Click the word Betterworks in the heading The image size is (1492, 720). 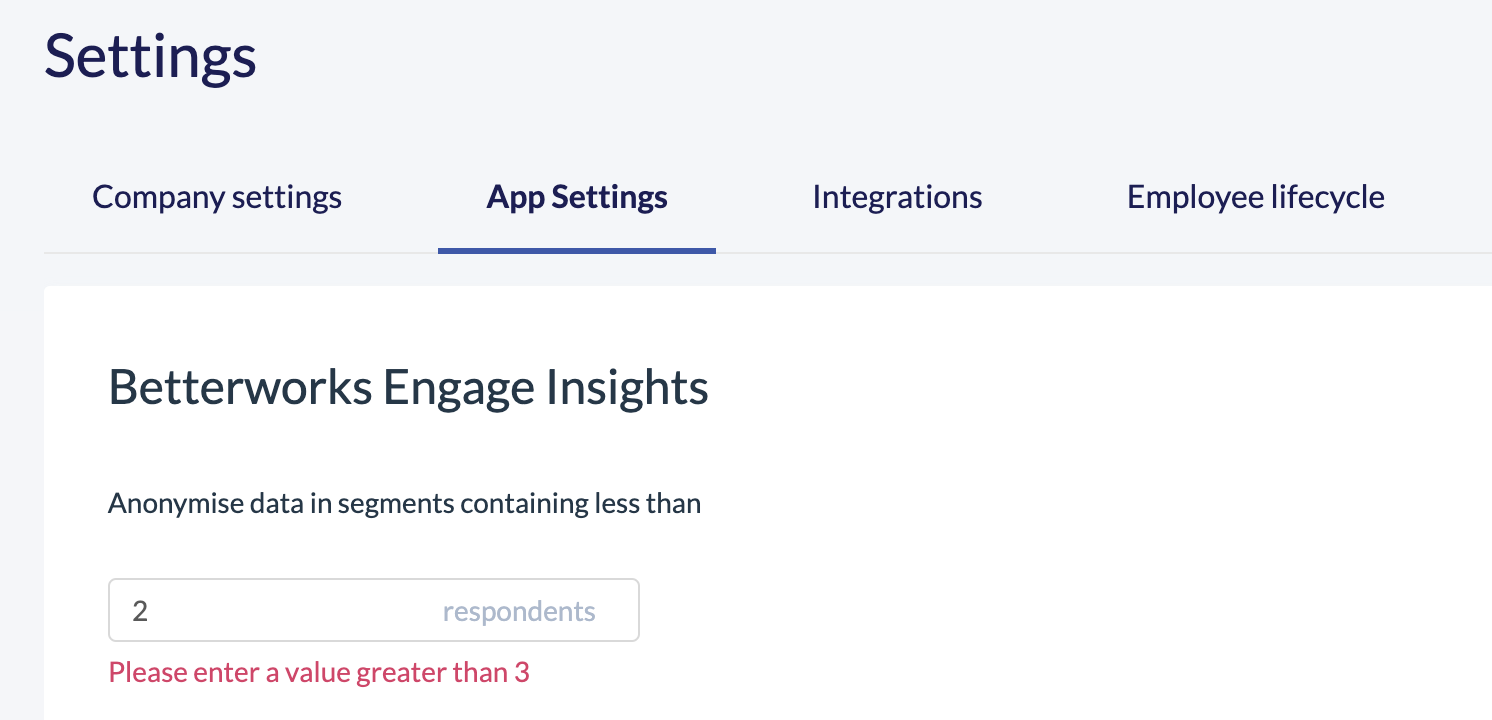240,387
